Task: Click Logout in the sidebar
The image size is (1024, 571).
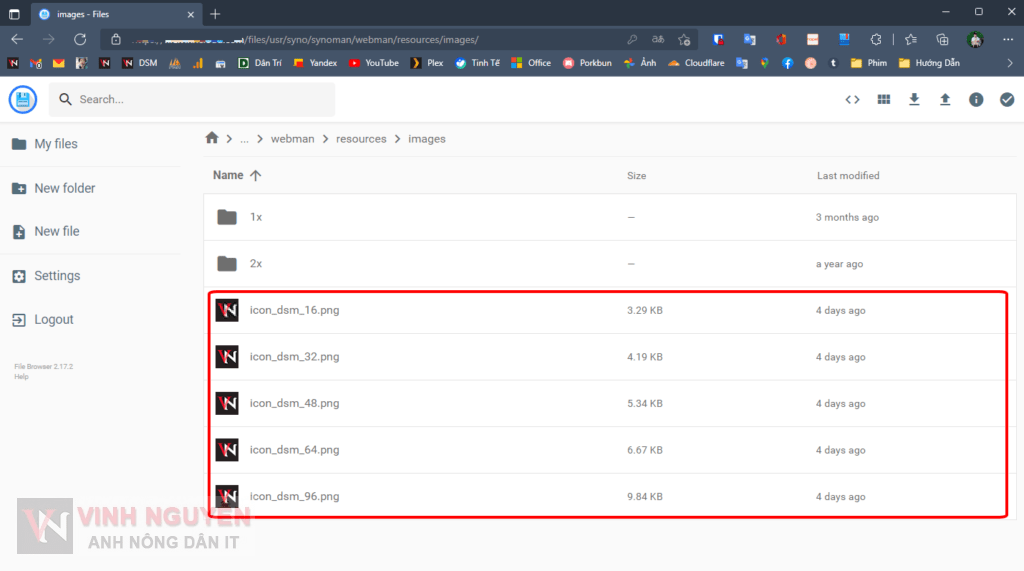Action: (x=53, y=320)
